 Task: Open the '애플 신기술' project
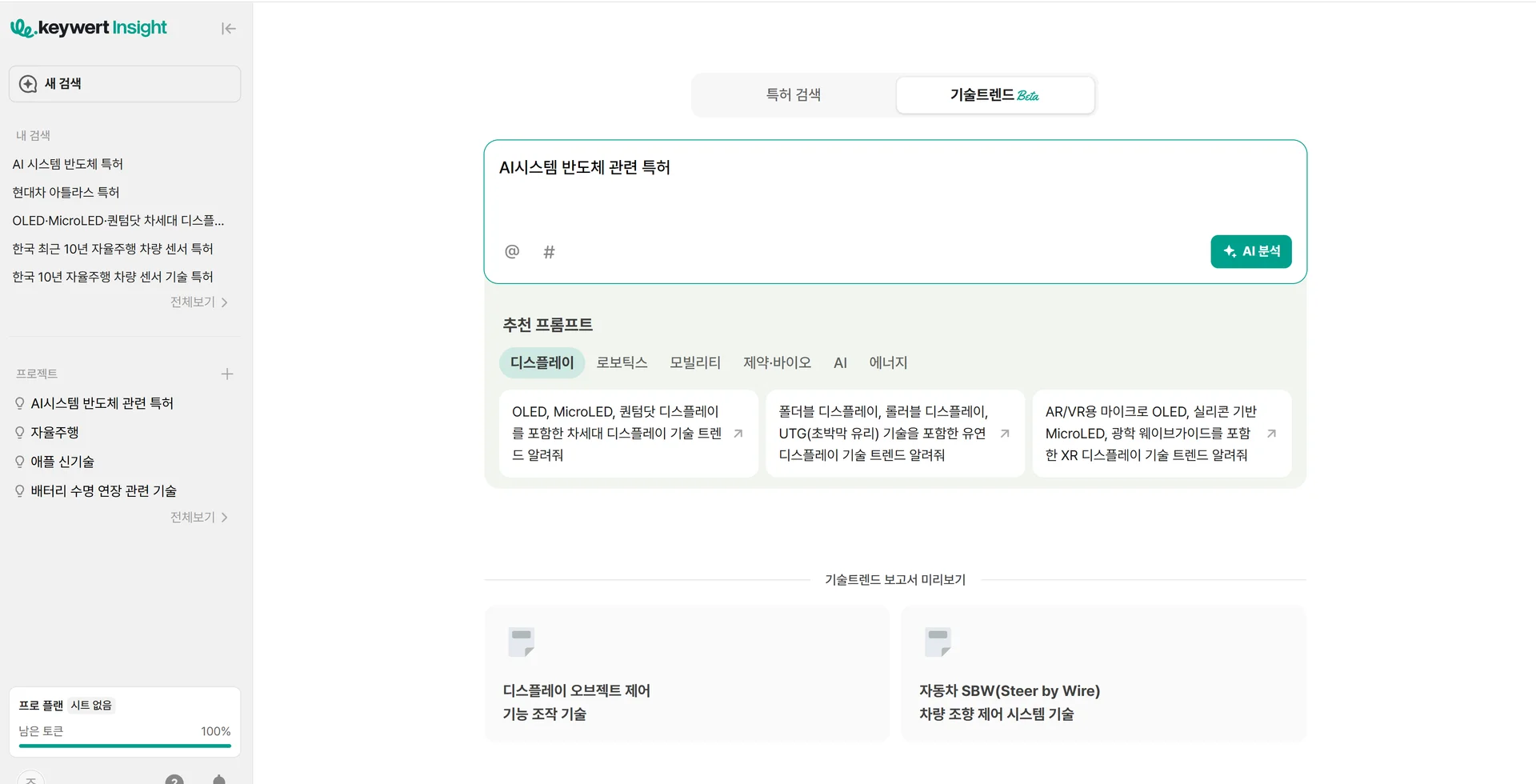tap(62, 462)
